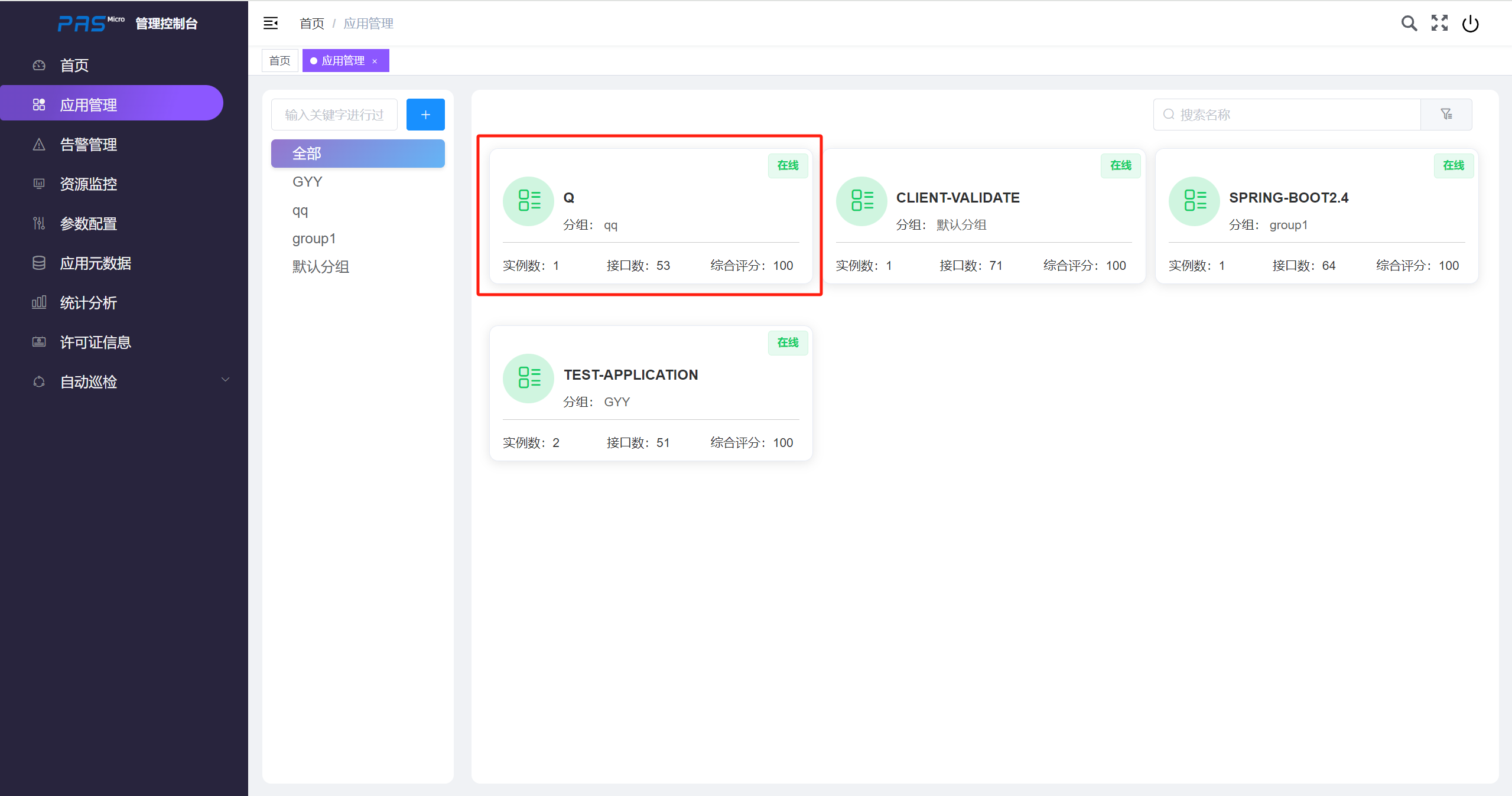The height and width of the screenshot is (796, 1512).
Task: Select the group1 group filter
Action: point(314,239)
